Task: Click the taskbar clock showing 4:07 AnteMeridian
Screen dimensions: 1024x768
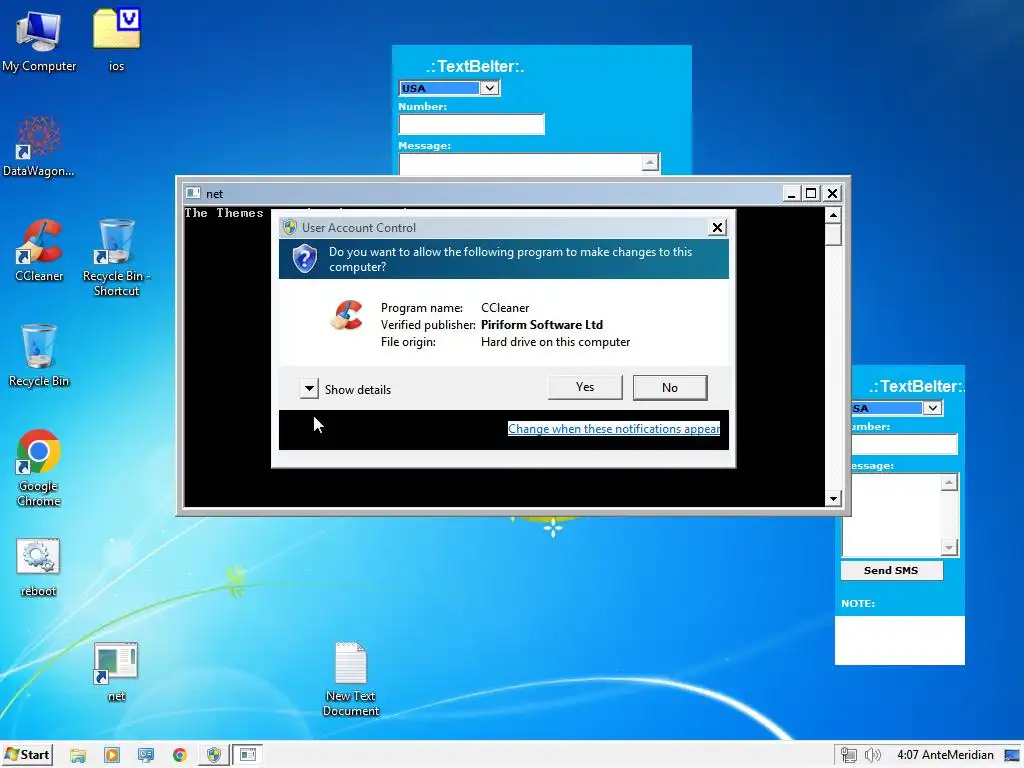Action: (x=945, y=755)
